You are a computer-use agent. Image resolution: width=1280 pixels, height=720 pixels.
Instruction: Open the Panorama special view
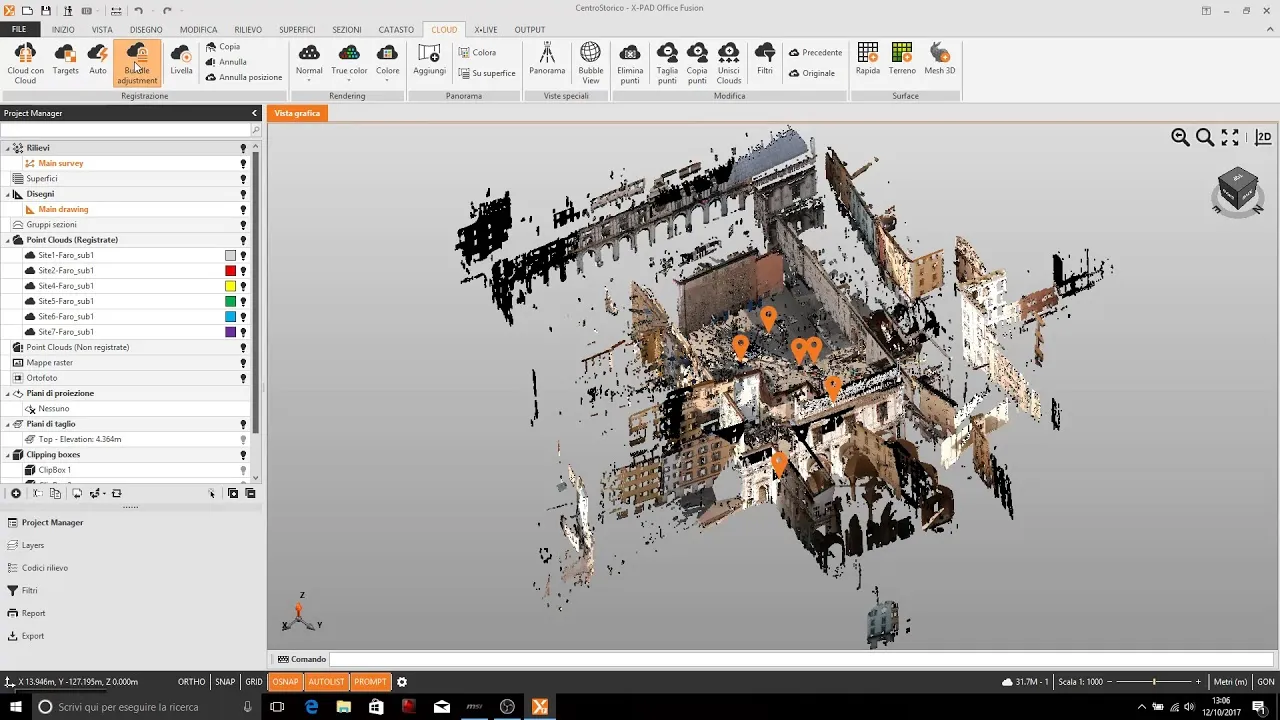[547, 61]
